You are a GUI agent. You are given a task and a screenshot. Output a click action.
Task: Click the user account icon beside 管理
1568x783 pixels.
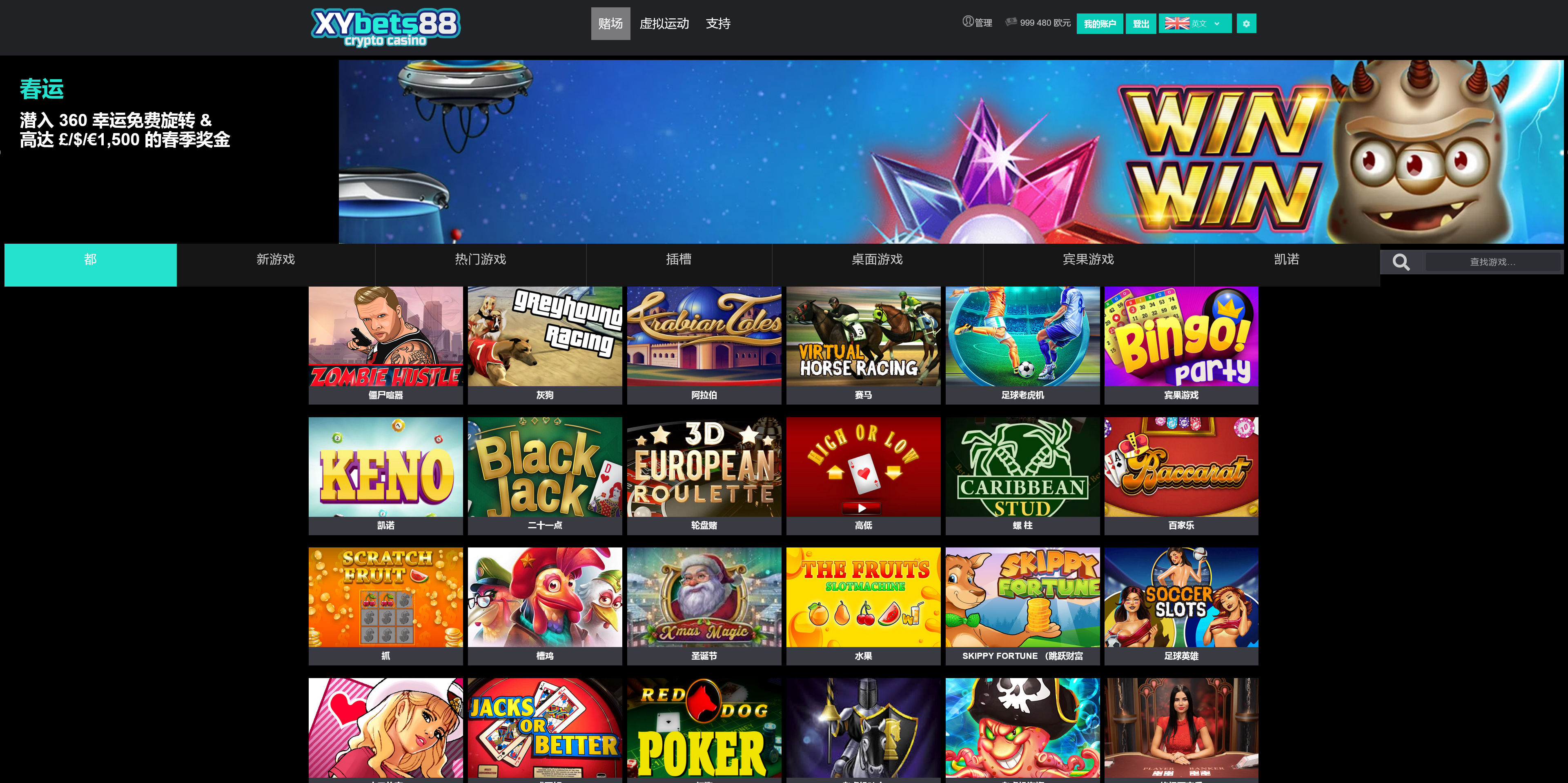[968, 22]
